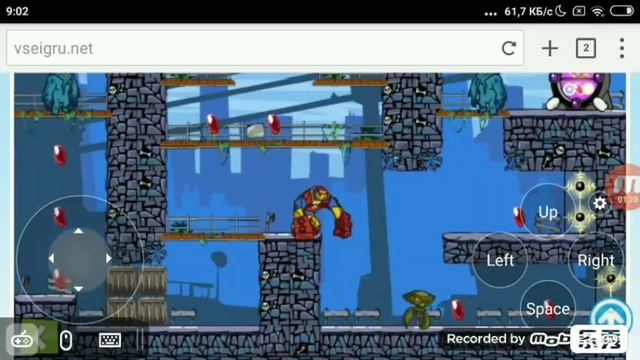
Task: Open the browser three-dot menu
Action: [622, 48]
